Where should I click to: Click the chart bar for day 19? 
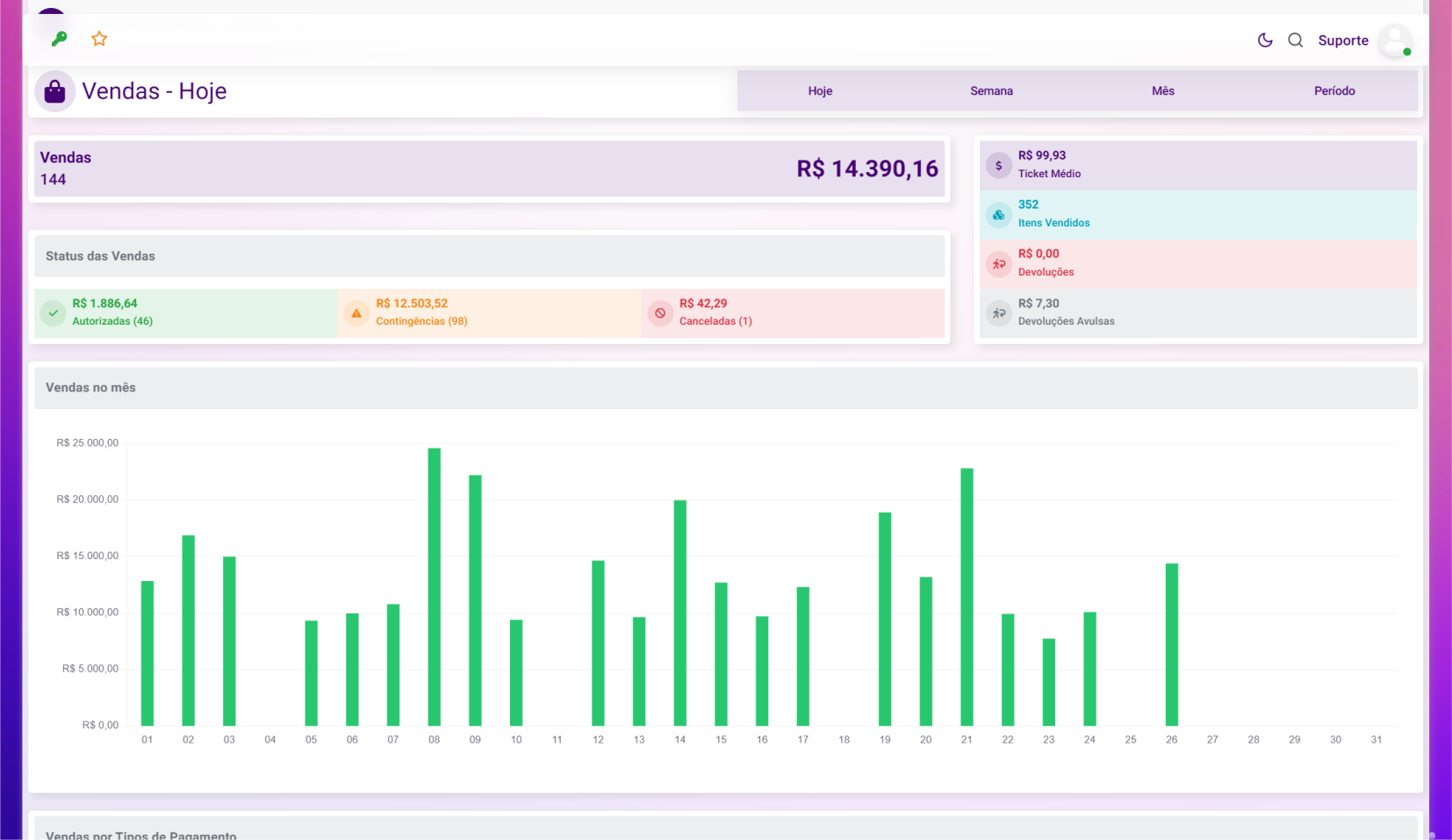(885, 619)
